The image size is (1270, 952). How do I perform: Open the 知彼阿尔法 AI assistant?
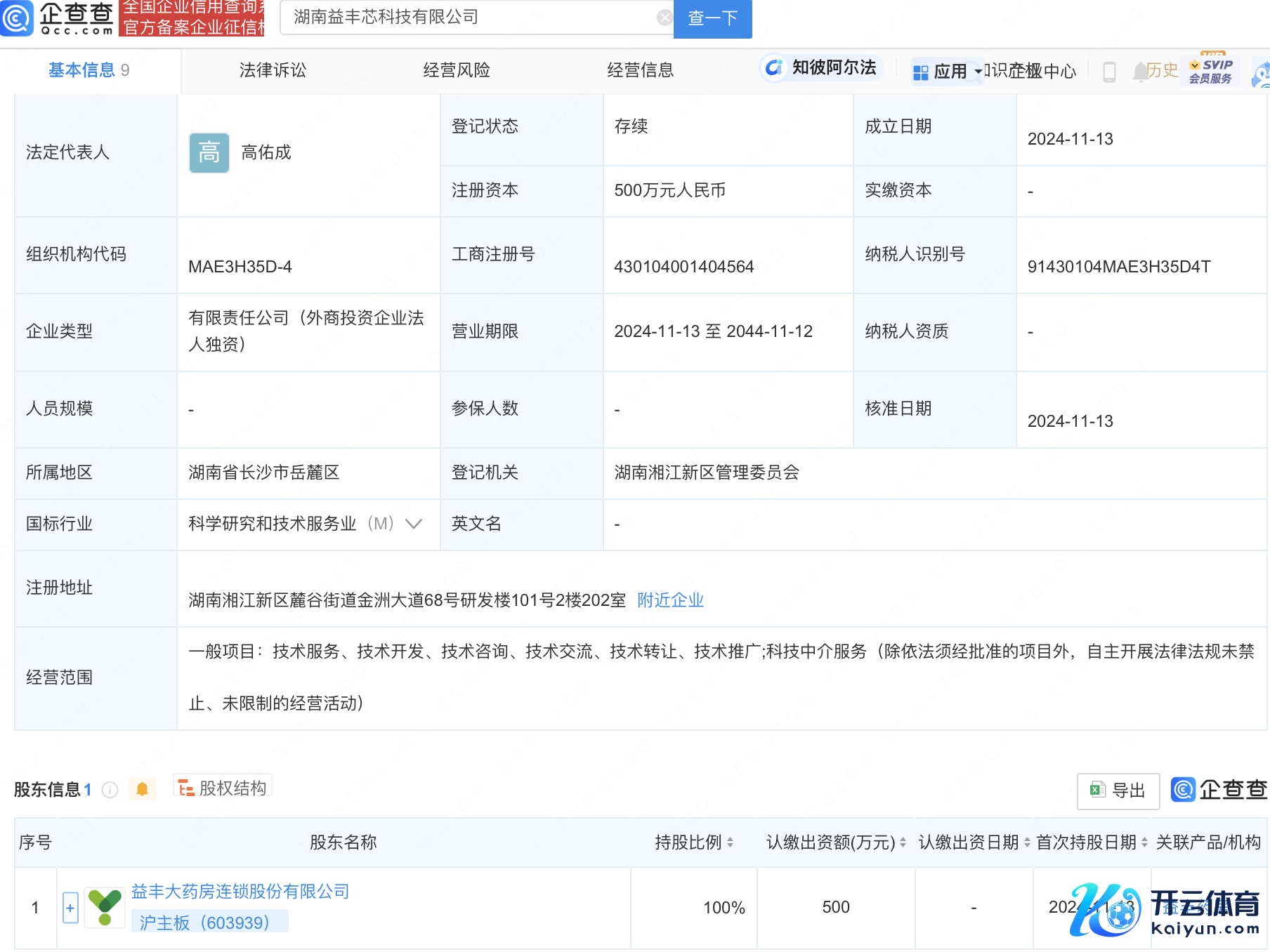pos(821,68)
